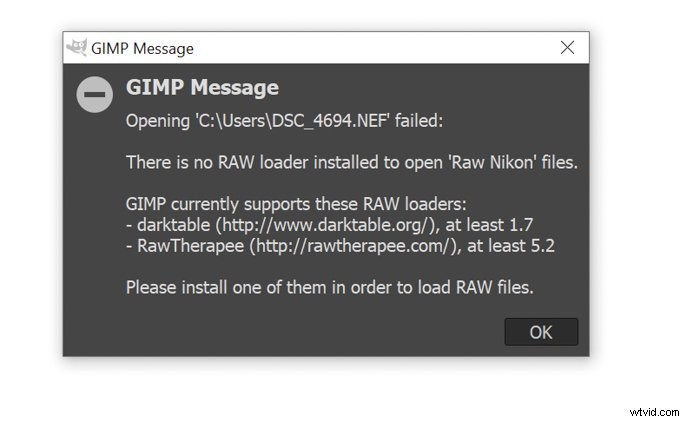Image resolution: width=700 pixels, height=422 pixels.
Task: Click the window title text in title bar
Action: tap(143, 48)
